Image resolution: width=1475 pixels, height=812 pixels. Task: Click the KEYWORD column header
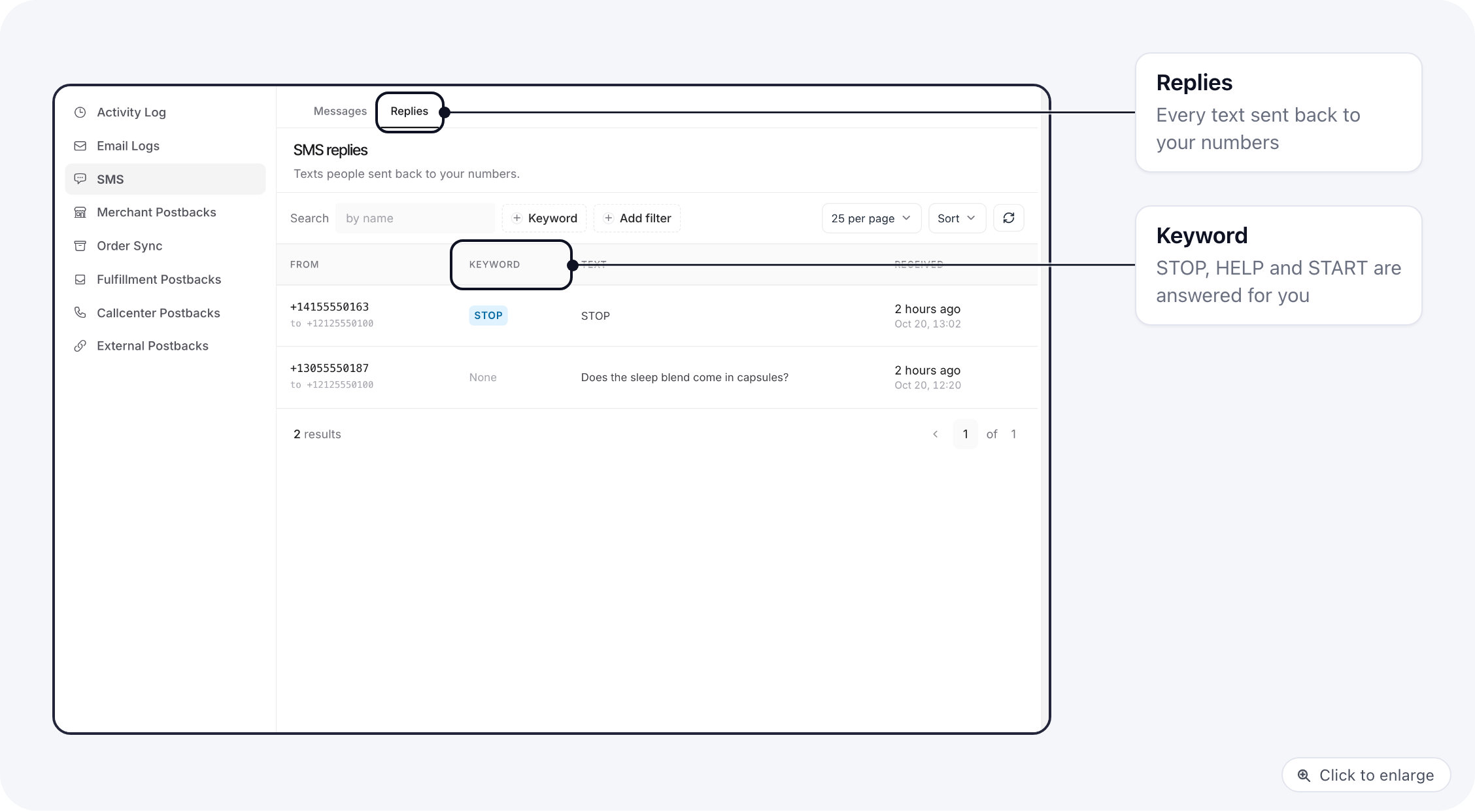(494, 265)
